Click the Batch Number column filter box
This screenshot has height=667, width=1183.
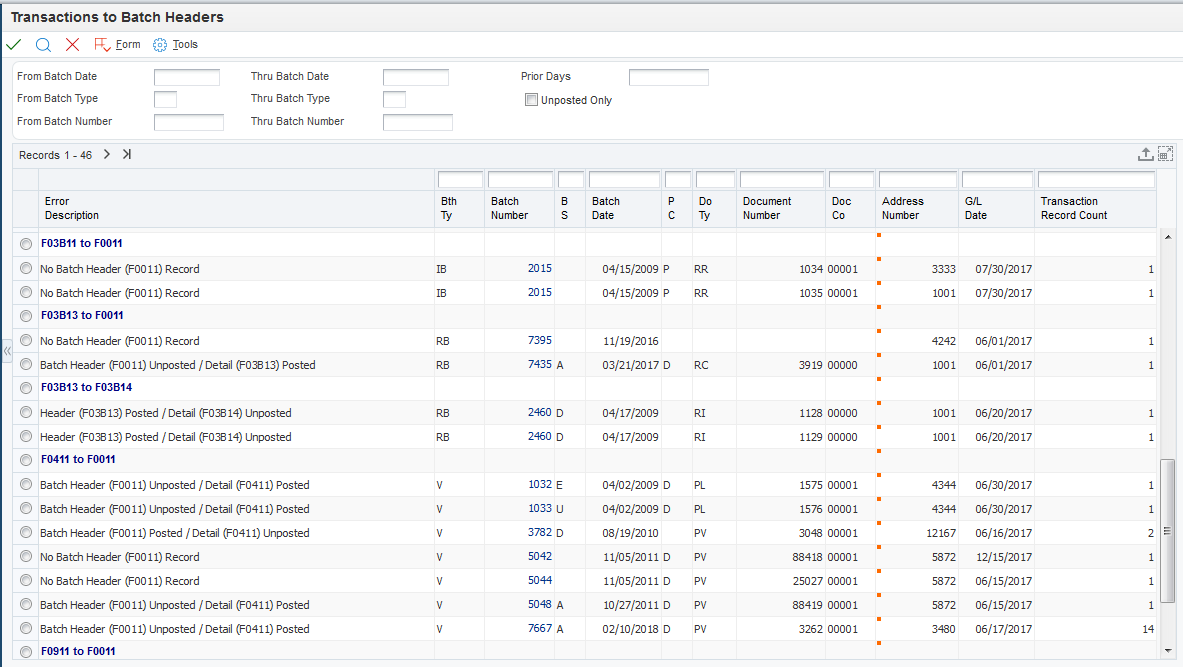click(520, 180)
